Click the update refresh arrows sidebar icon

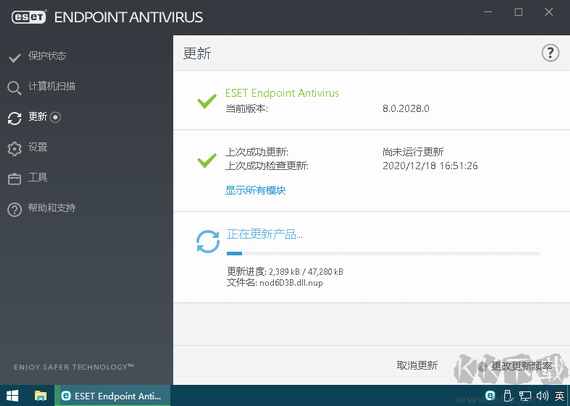pos(15,118)
